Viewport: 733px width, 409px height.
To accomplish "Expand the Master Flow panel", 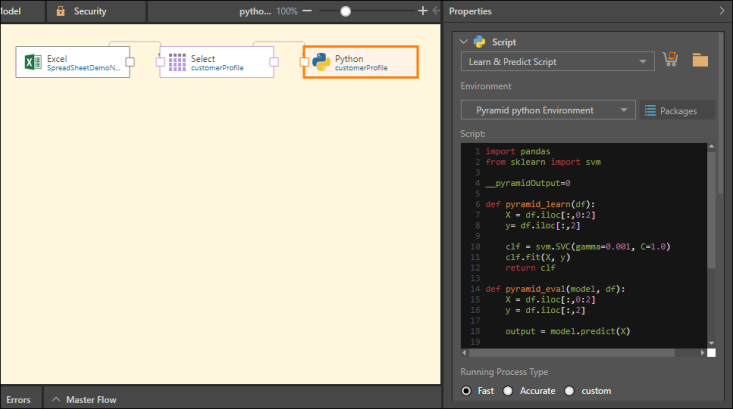I will (84, 400).
